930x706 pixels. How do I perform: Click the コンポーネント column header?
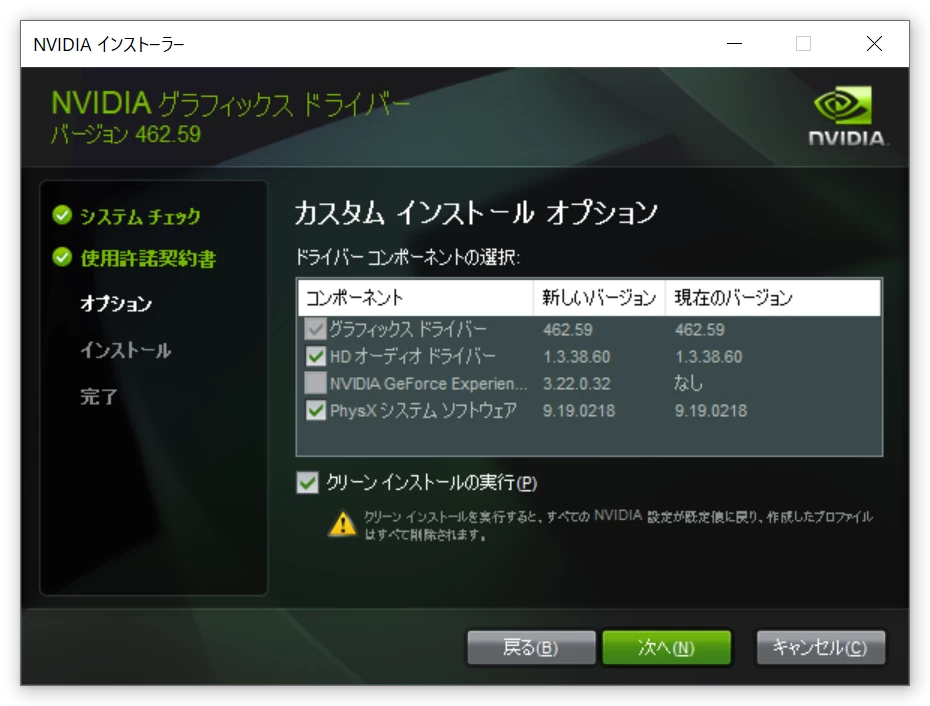click(x=415, y=297)
